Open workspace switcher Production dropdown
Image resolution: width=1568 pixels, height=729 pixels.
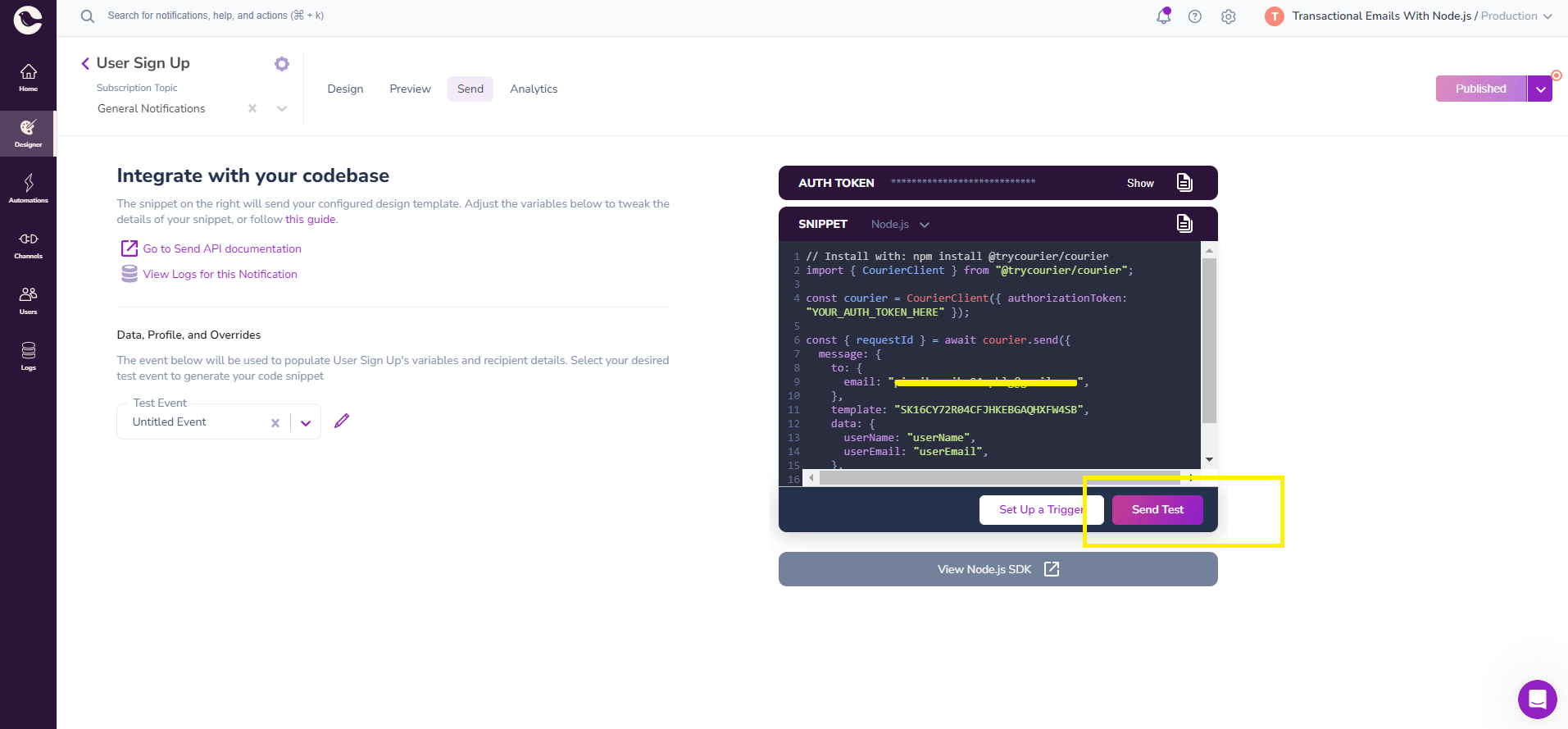pyautogui.click(x=1516, y=16)
